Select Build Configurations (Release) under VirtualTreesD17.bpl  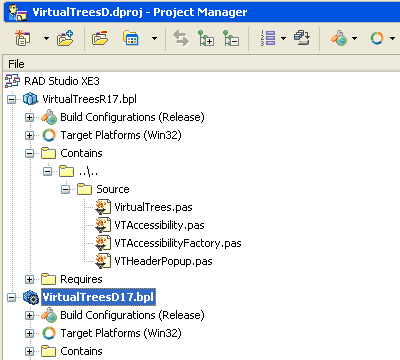pyautogui.click(x=132, y=315)
